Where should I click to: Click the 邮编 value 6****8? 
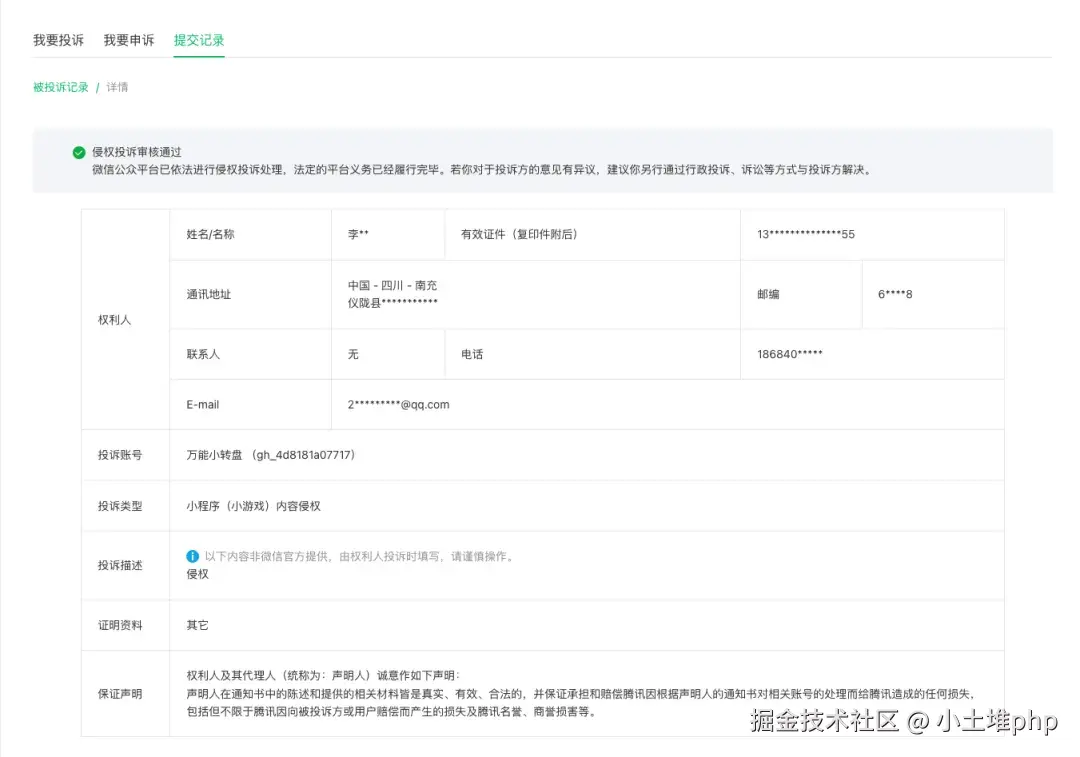pyautogui.click(x=894, y=294)
